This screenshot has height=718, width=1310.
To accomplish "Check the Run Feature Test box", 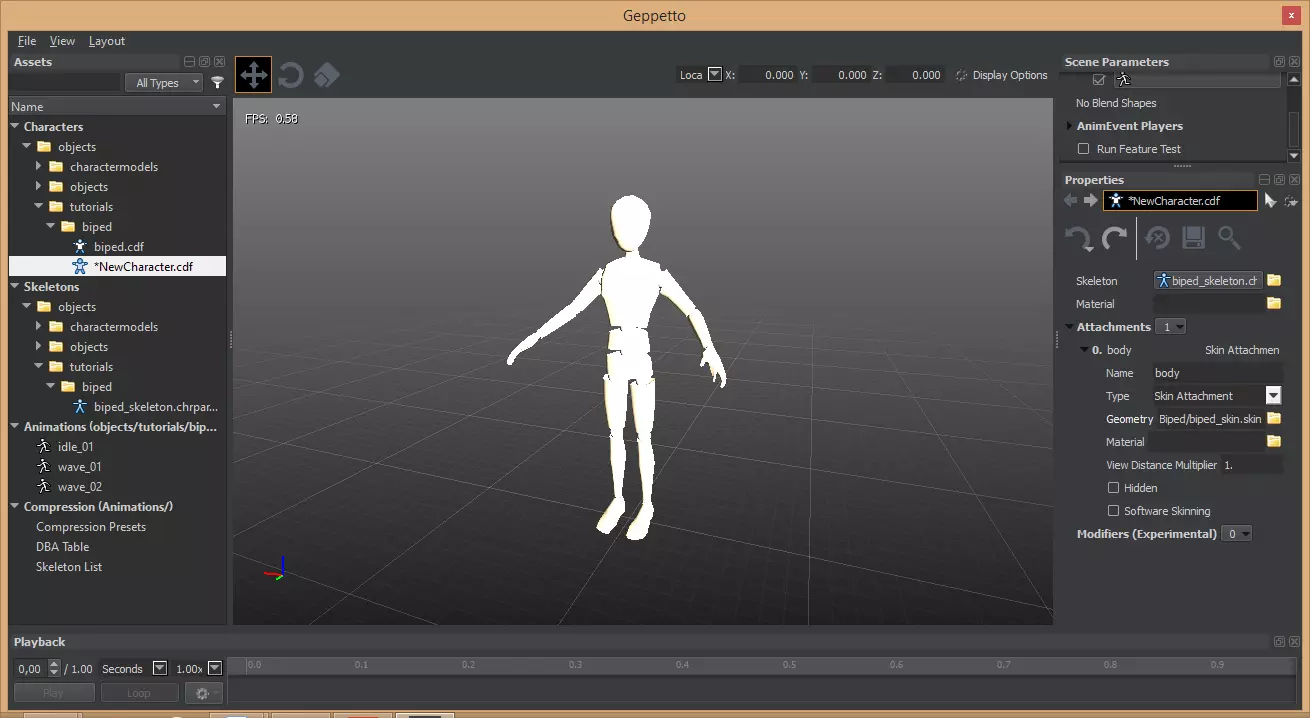I will tap(1083, 149).
